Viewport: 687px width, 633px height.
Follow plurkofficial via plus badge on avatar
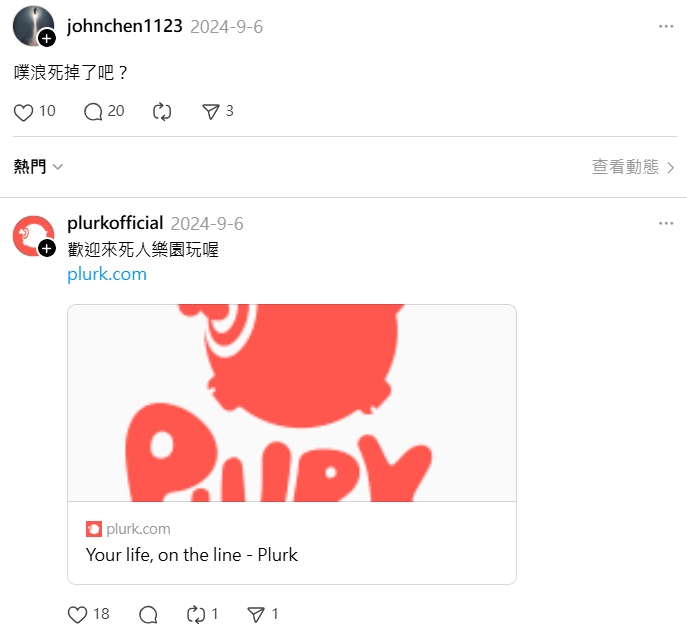(47, 248)
